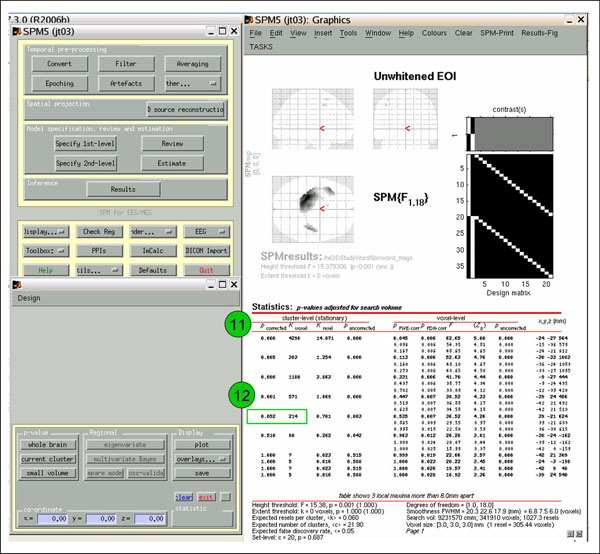600x554 pixels.
Task: Click the Convert button
Action: (59, 64)
